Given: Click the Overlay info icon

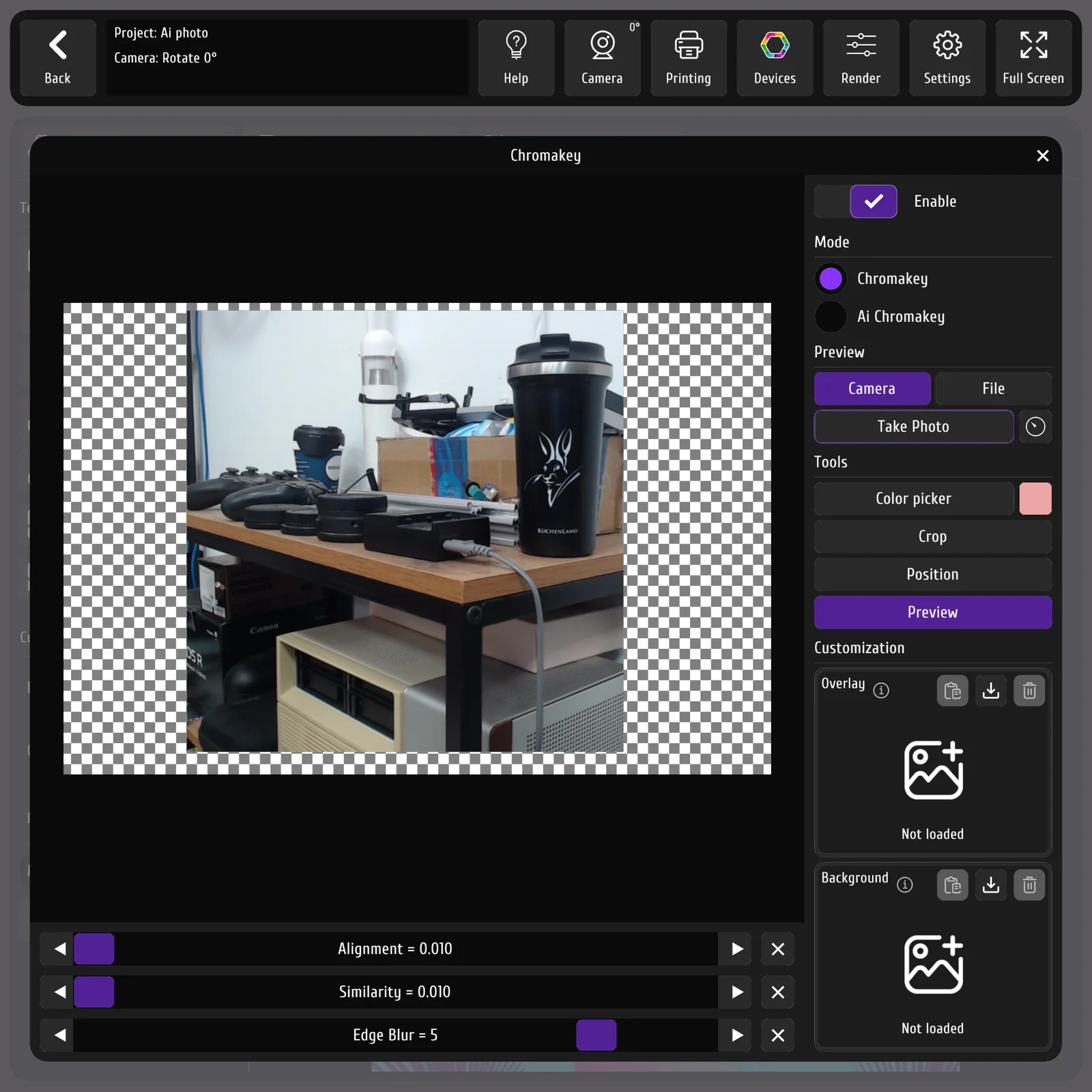Looking at the screenshot, I should click(x=881, y=691).
